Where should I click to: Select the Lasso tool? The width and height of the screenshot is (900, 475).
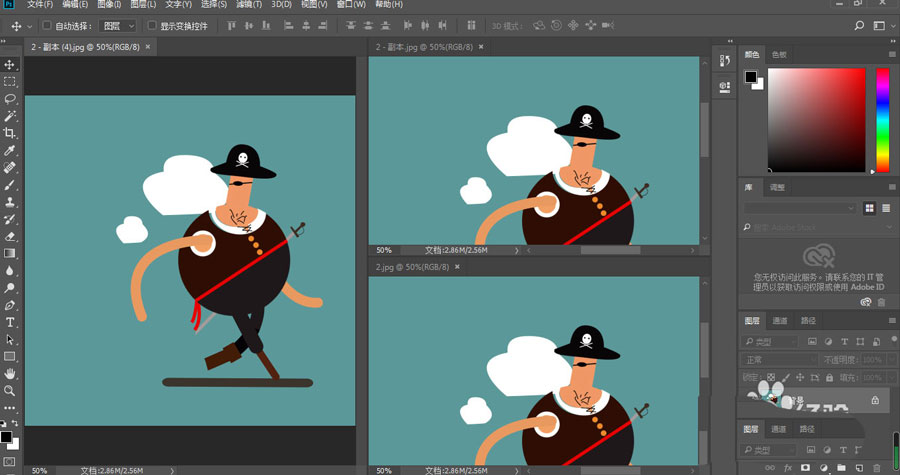click(x=10, y=99)
